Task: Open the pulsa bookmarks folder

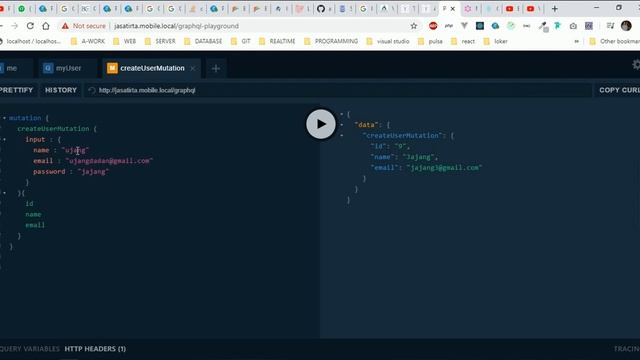Action: pos(430,41)
